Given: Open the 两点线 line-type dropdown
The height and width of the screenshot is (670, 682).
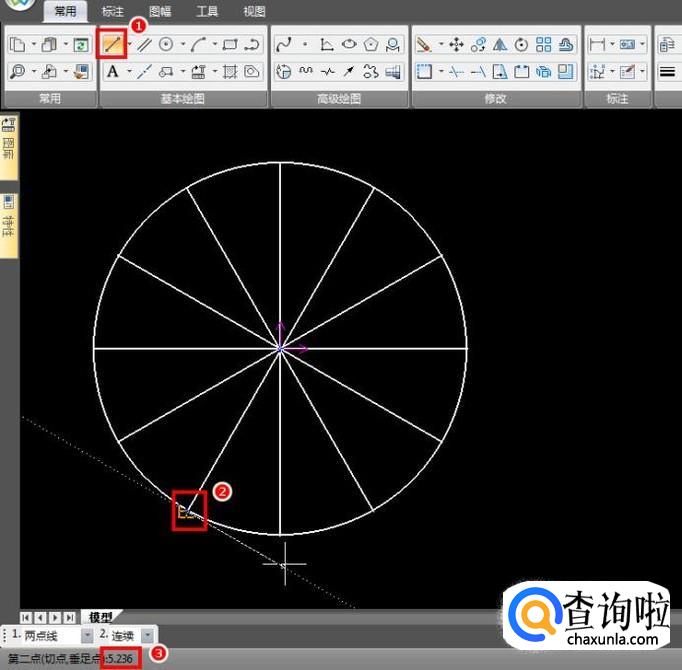Looking at the screenshot, I should (87, 635).
